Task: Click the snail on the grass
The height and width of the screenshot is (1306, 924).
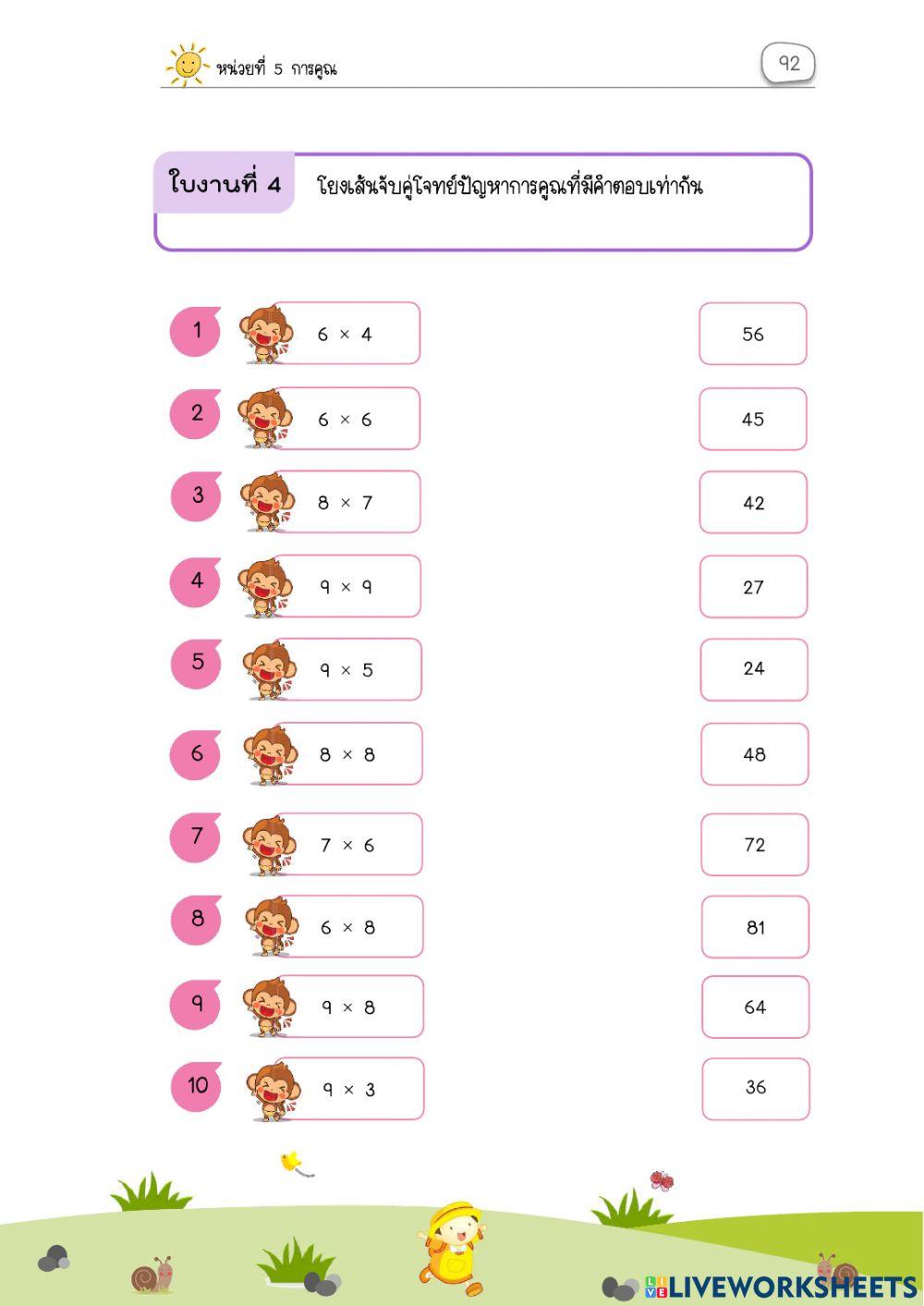Action: (152, 1276)
